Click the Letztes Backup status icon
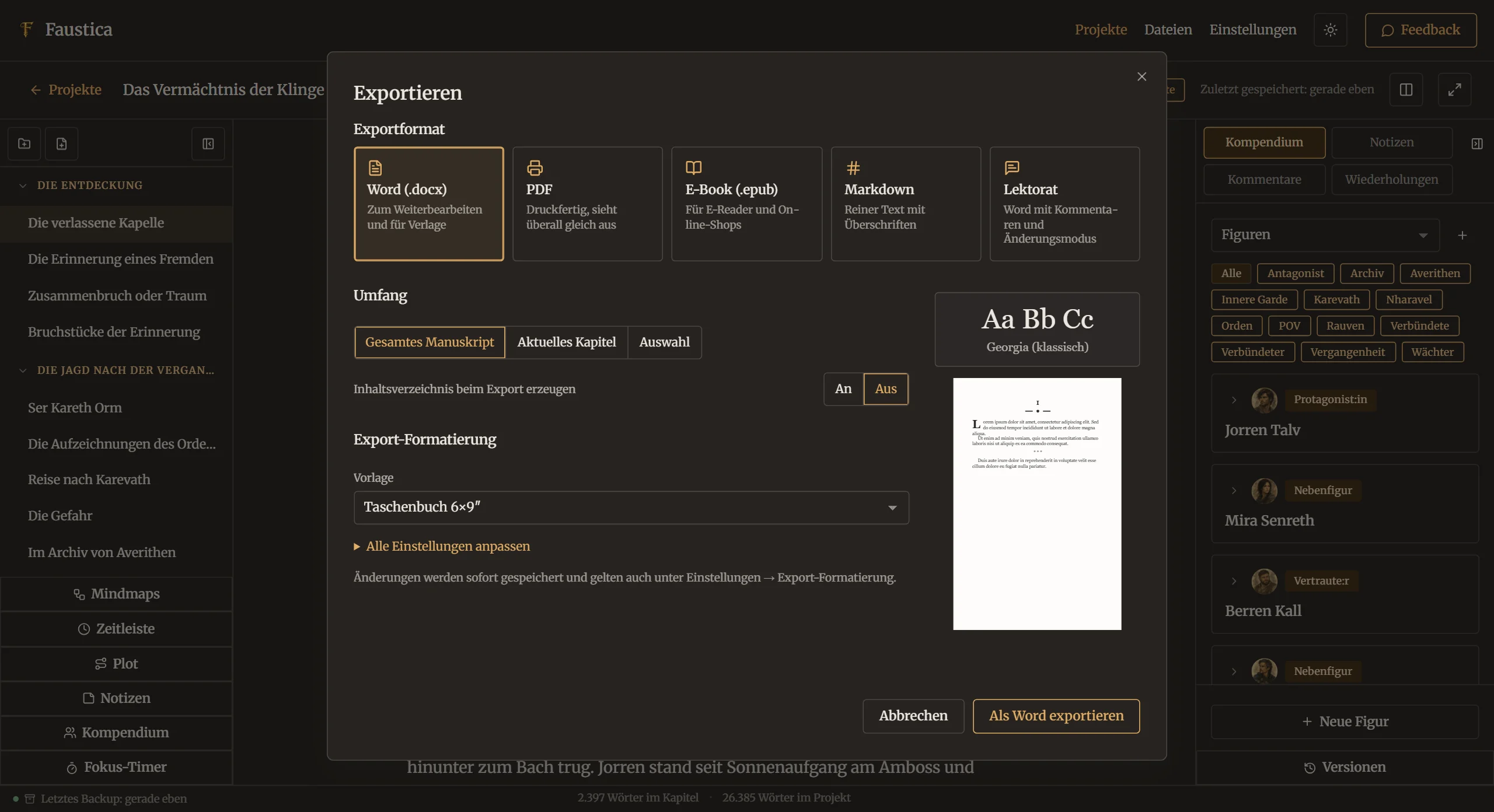1494x812 pixels. click(x=30, y=799)
